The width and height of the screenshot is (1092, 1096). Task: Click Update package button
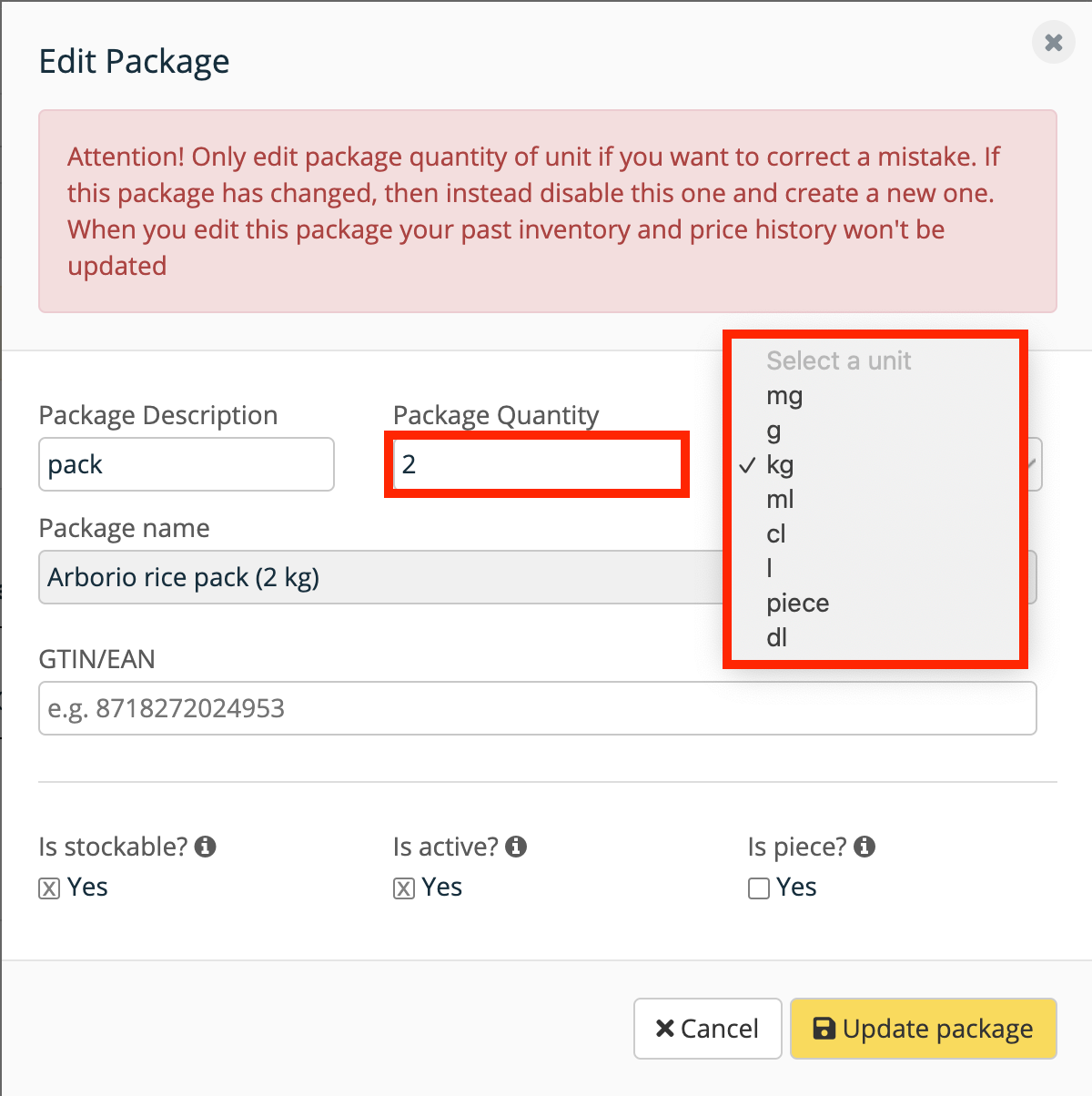[923, 1029]
